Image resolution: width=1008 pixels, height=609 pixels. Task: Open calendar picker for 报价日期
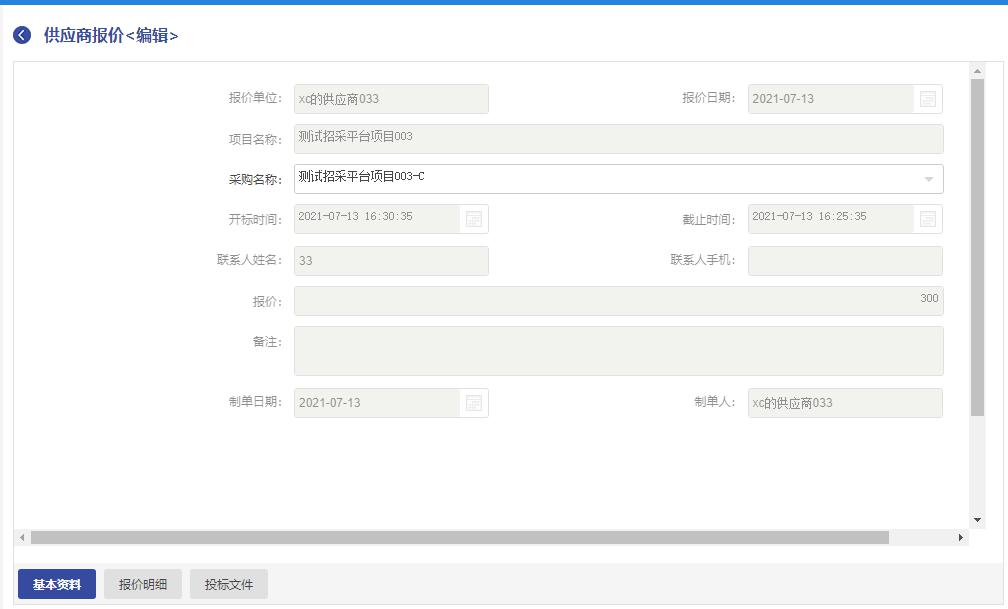point(928,99)
